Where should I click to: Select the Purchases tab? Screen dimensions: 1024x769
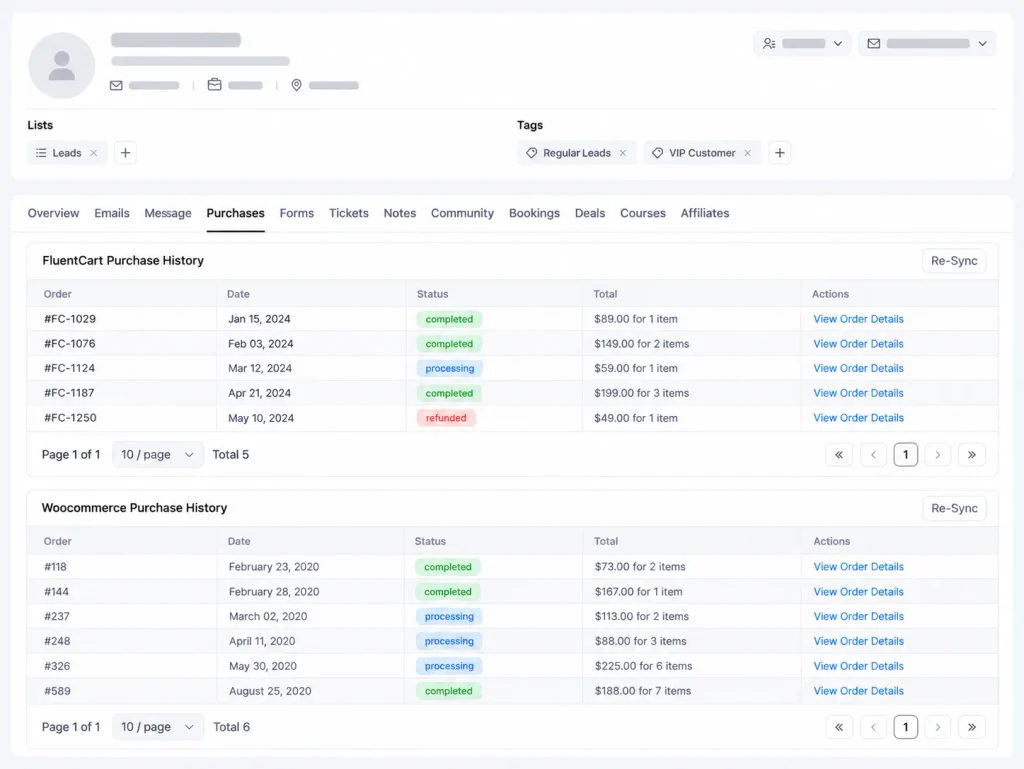[236, 213]
